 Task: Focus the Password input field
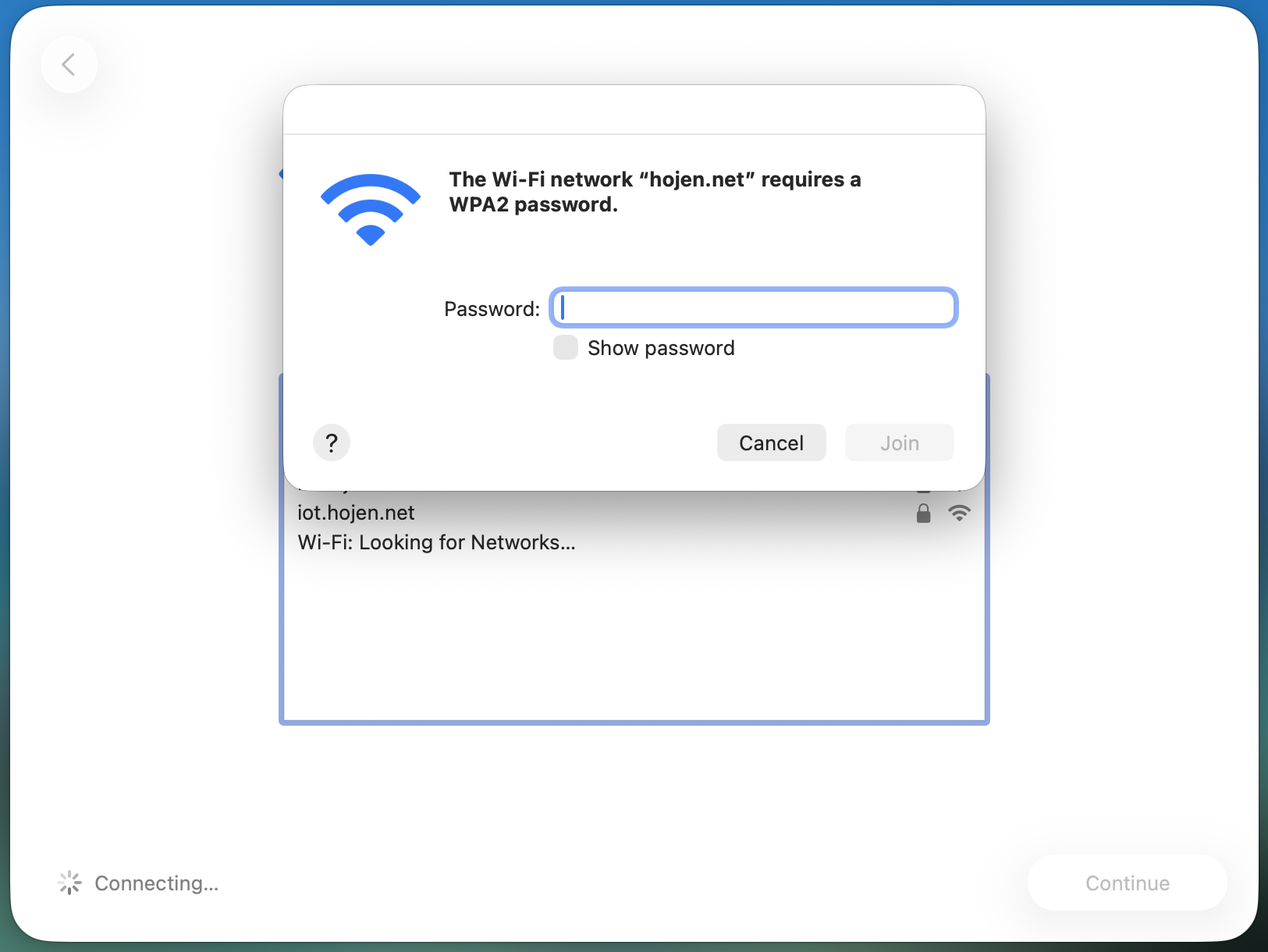(x=754, y=307)
